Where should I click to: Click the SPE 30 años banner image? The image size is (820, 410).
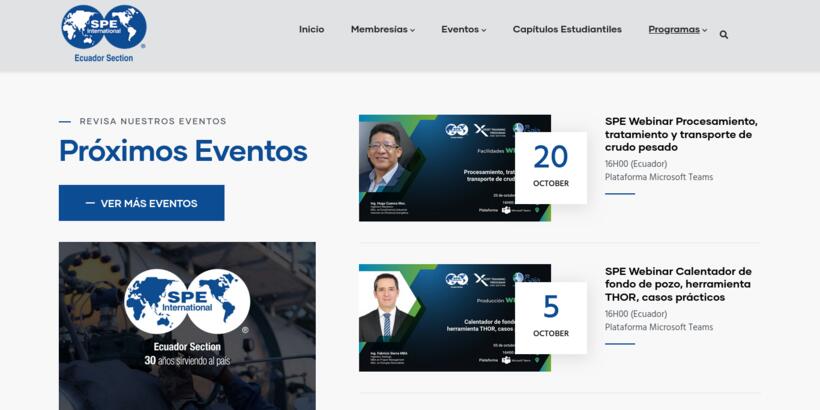(187, 326)
